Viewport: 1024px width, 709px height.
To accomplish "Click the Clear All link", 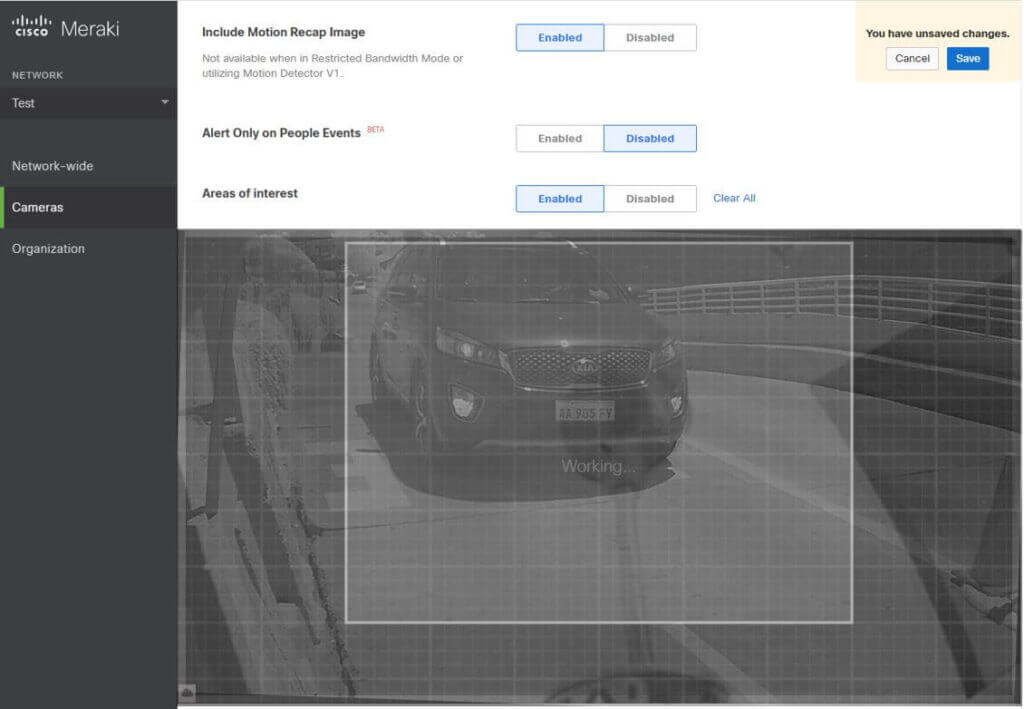I will 734,198.
